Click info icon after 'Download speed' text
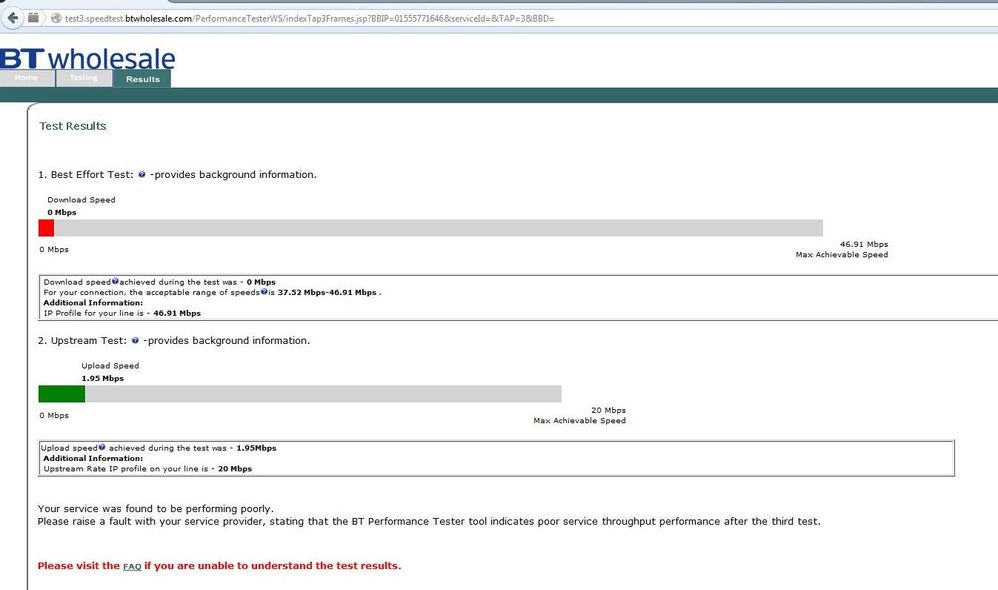This screenshot has height=590, width=998. point(115,281)
